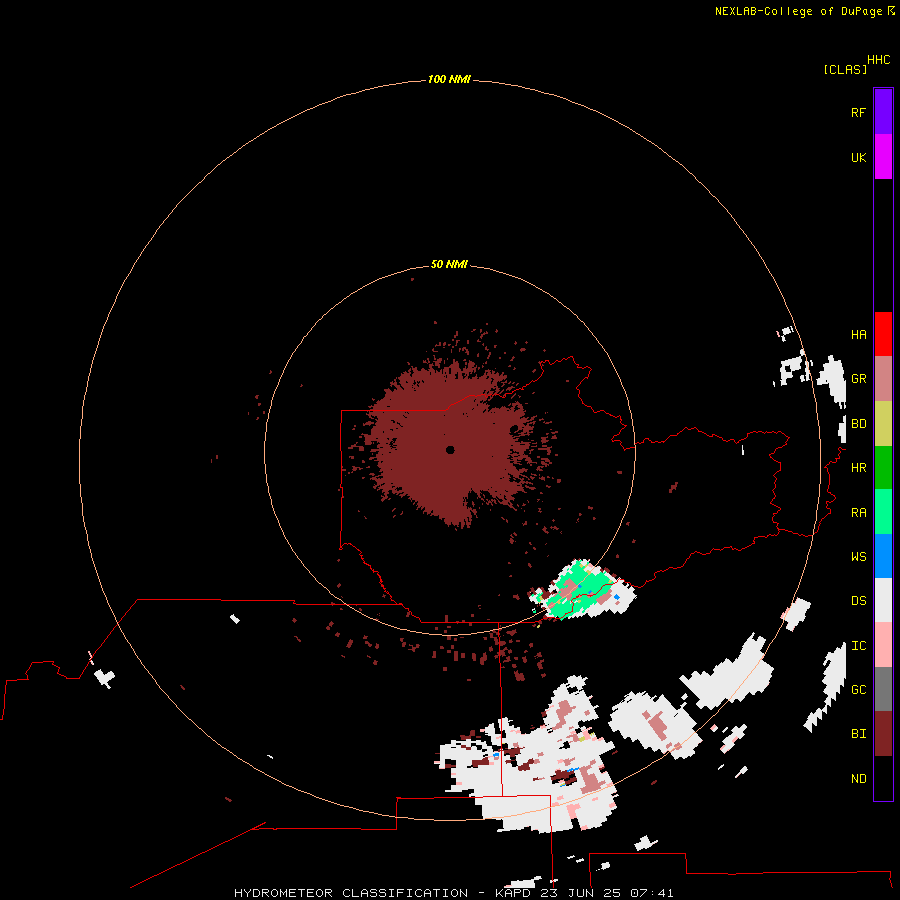Viewport: 900px width, 900px height.
Task: Click the BI dark red legend swatch
Action: tap(883, 734)
